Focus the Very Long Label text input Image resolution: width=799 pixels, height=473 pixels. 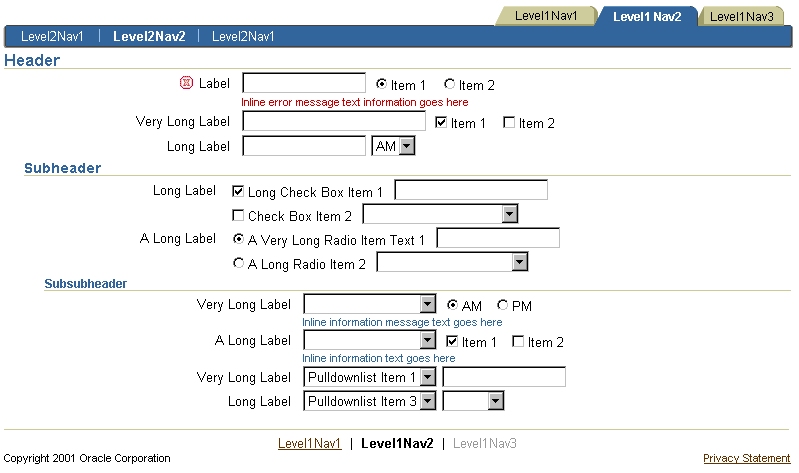334,121
